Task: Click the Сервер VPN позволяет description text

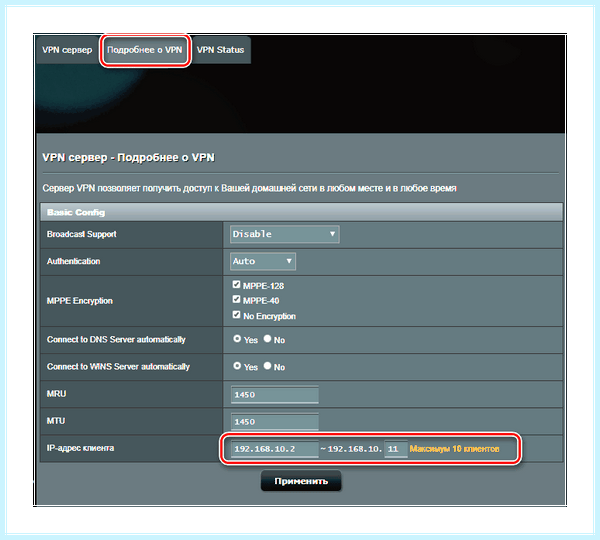Action: (x=249, y=188)
